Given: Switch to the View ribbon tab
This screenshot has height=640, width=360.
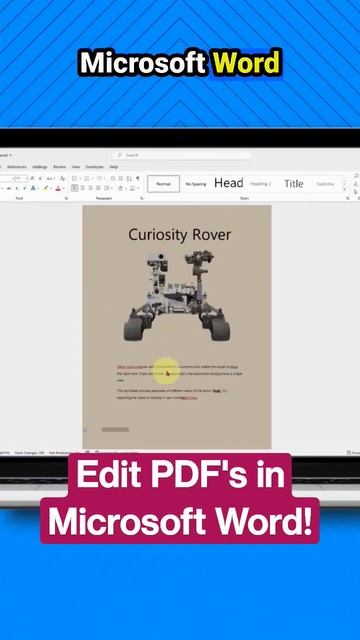Looking at the screenshot, I should (x=76, y=167).
